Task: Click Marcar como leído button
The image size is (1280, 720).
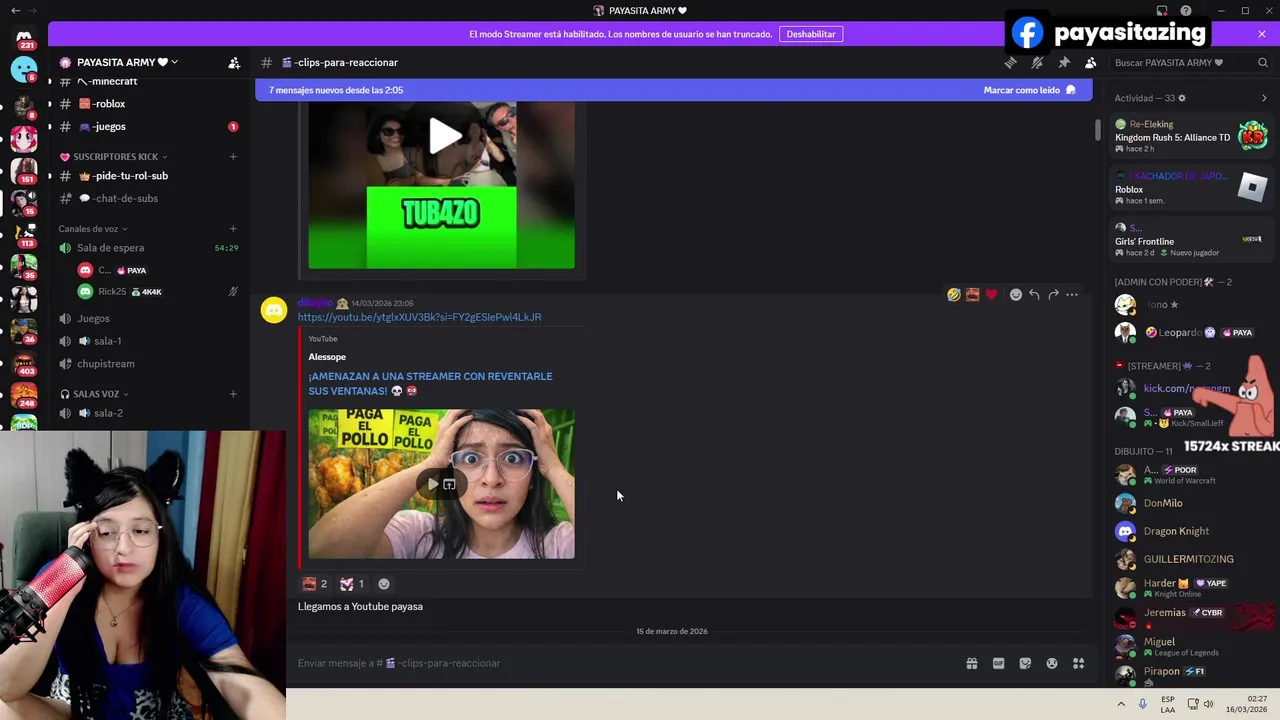Action: (x=1030, y=90)
